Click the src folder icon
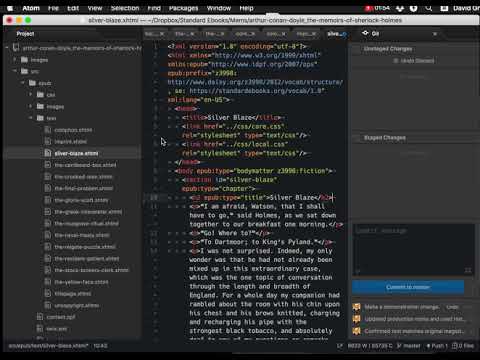This screenshot has height=360, width=480. [24, 71]
